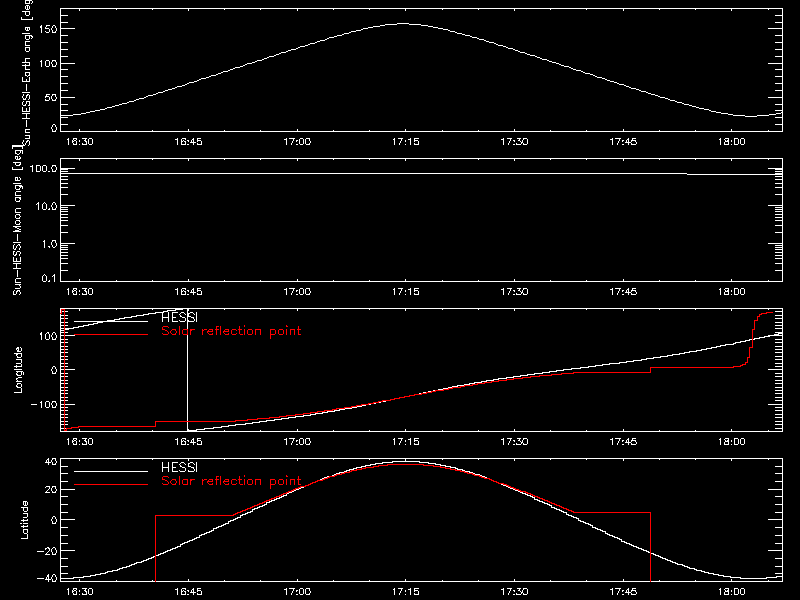Click the 50 tick on Earth angle axis
Image resolution: width=800 pixels, height=600 pixels.
(52, 97)
